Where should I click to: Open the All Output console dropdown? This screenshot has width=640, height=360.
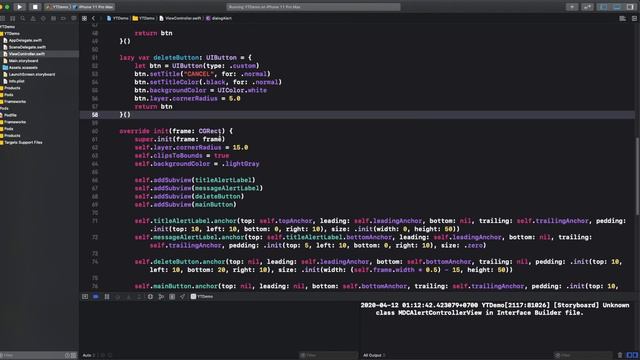[x=374, y=356]
